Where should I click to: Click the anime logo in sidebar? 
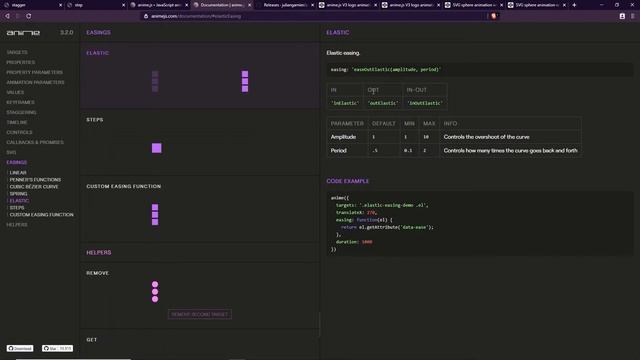click(x=23, y=33)
